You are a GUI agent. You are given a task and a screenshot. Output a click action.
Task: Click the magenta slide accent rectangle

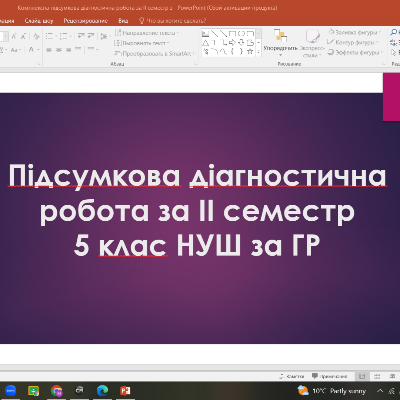point(391,97)
